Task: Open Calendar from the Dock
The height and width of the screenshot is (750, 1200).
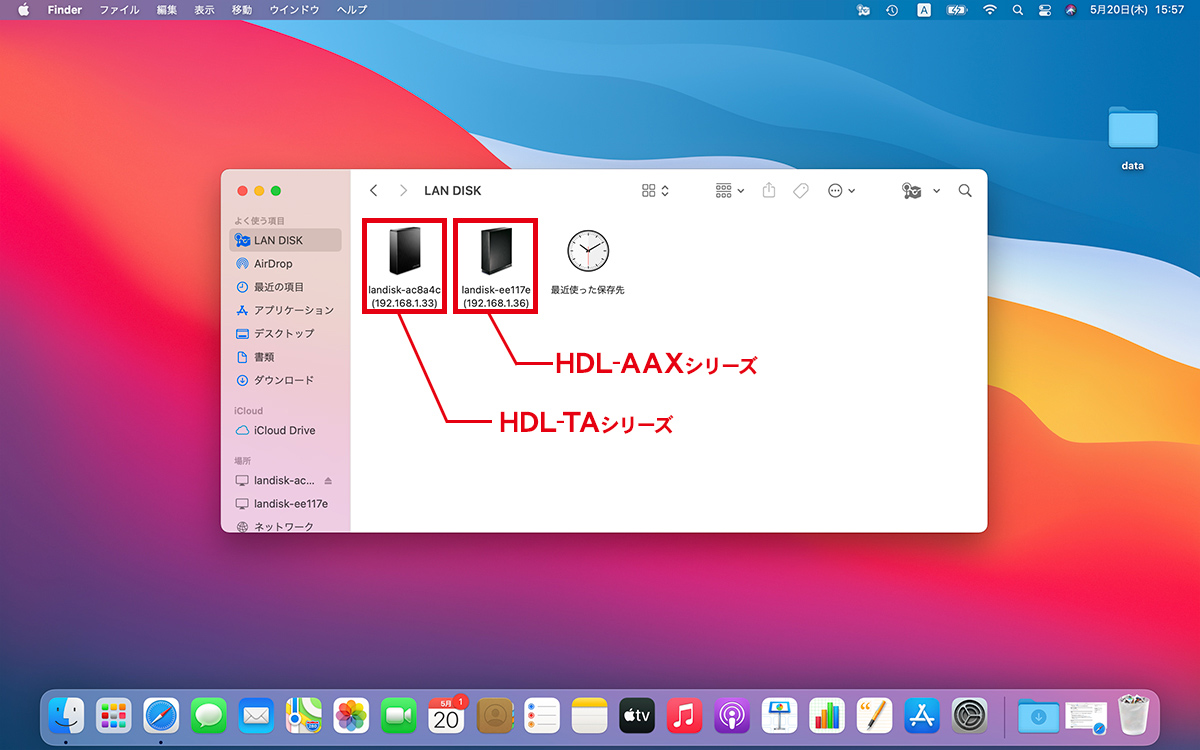Action: tap(447, 716)
